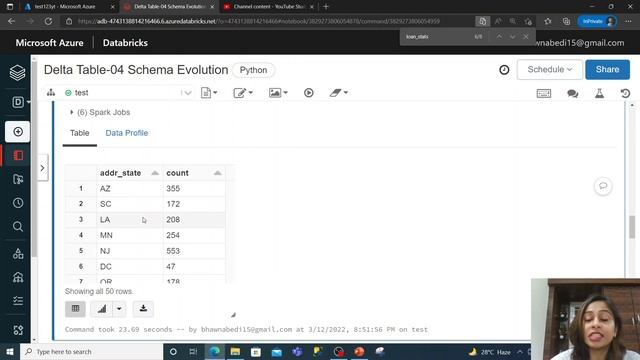Viewport: 640px width, 360px height.
Task: Click the Share button
Action: point(607,69)
